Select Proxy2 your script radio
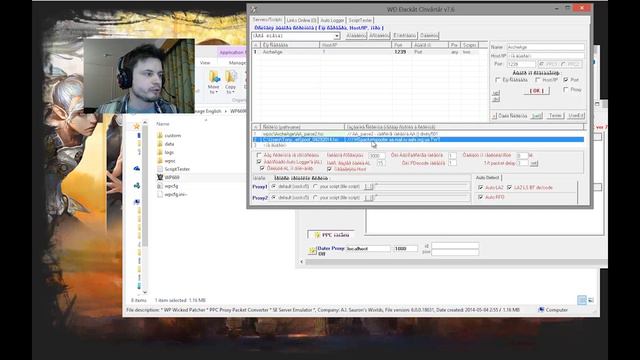 [316, 198]
